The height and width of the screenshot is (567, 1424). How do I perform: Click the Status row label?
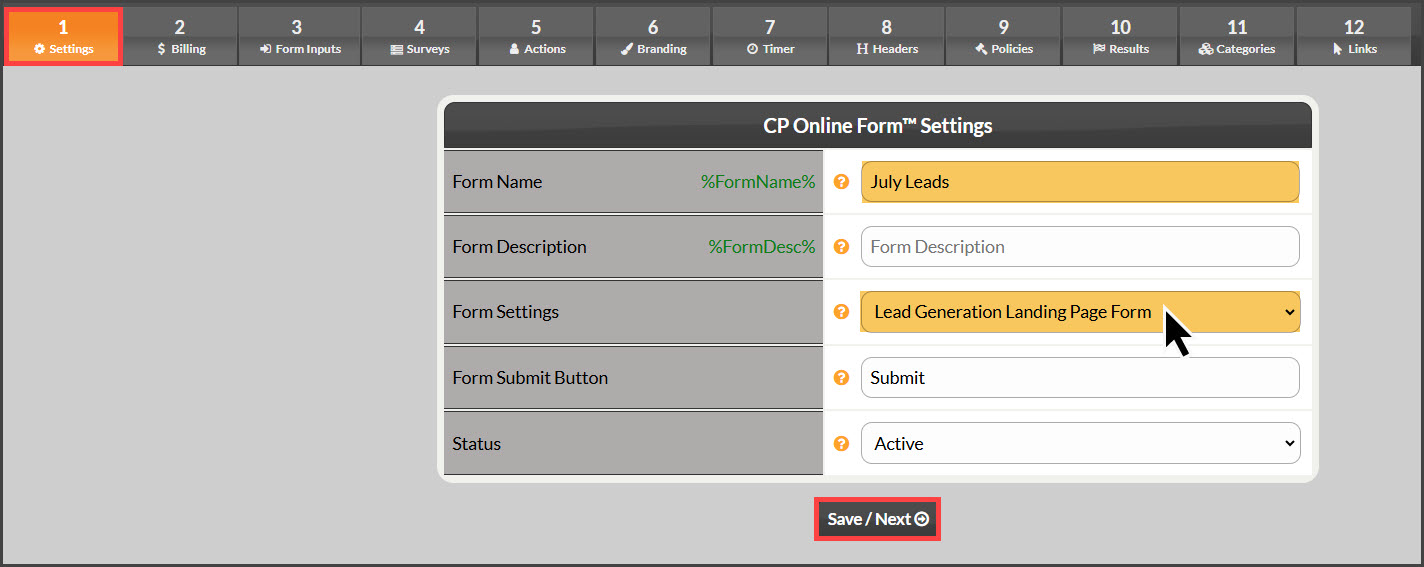pyautogui.click(x=476, y=444)
